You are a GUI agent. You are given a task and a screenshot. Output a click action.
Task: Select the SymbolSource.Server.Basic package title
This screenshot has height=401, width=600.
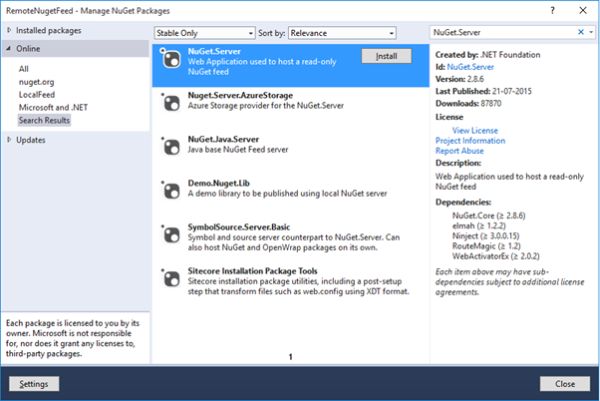239,227
